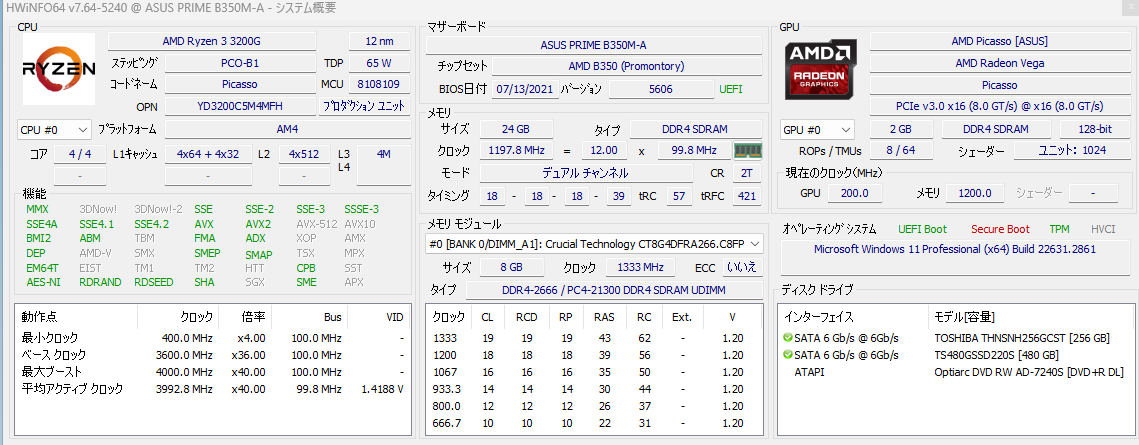Click the GPU memory clock 1200.0 field
The image size is (1139, 445).
(976, 192)
